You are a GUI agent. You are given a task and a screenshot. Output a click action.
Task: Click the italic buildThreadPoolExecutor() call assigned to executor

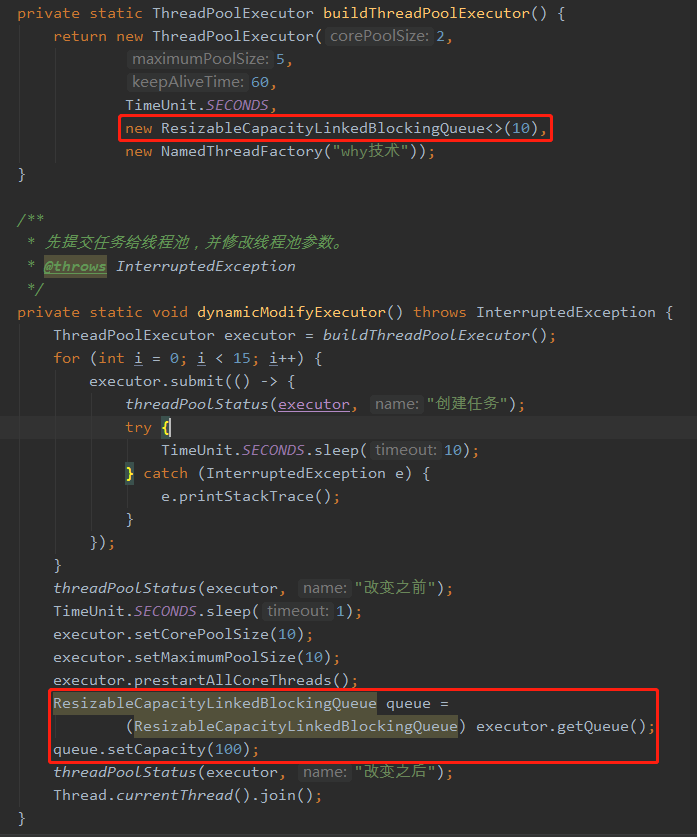(434, 335)
